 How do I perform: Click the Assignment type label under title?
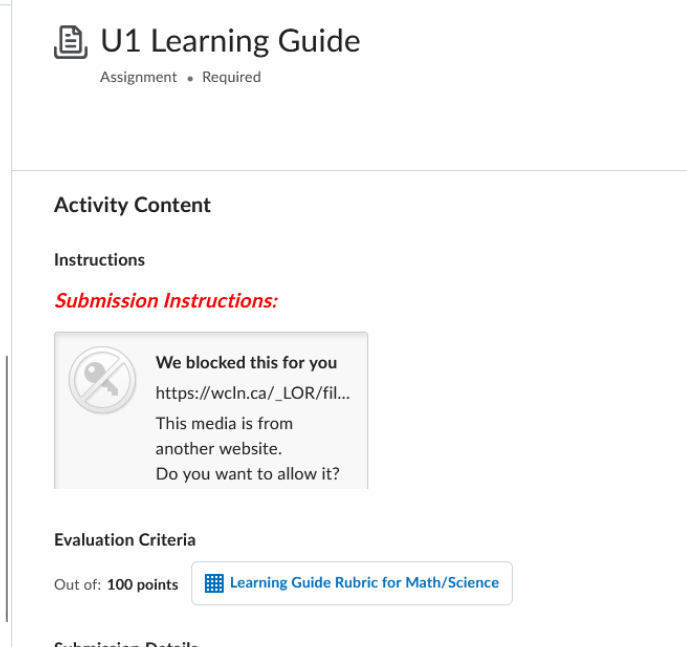pos(138,77)
